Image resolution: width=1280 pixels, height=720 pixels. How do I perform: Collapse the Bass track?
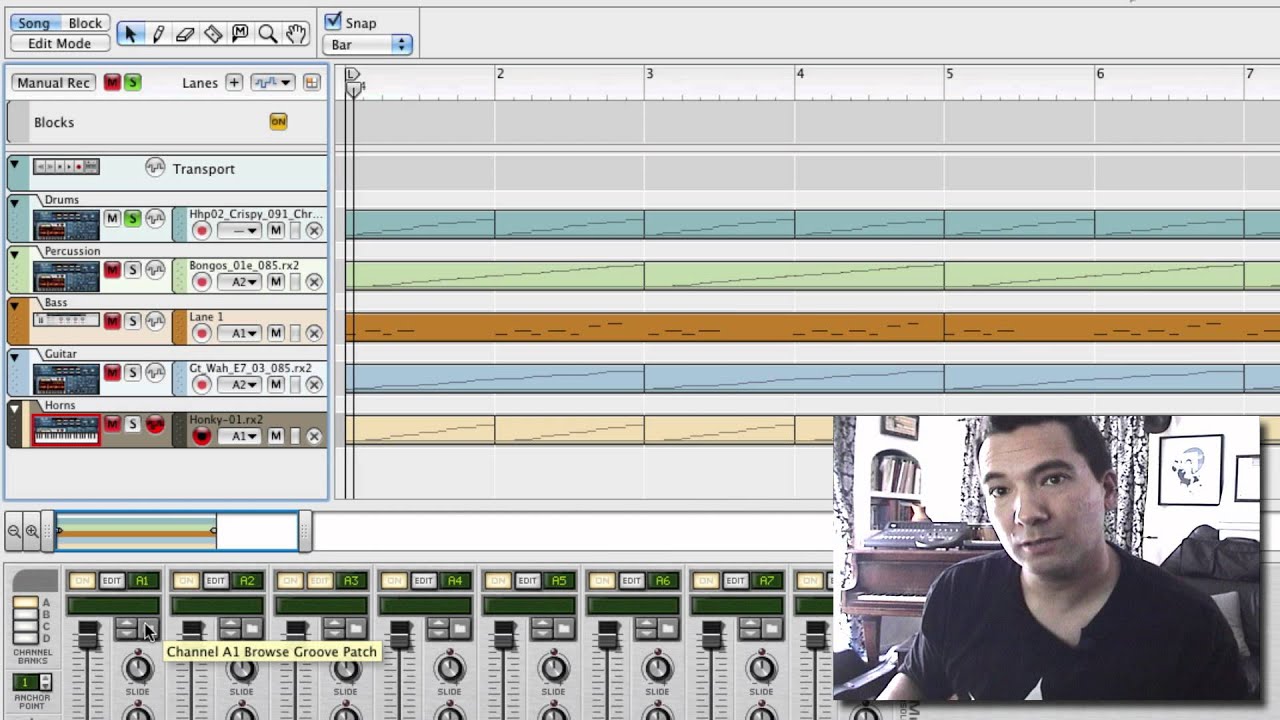coord(14,305)
